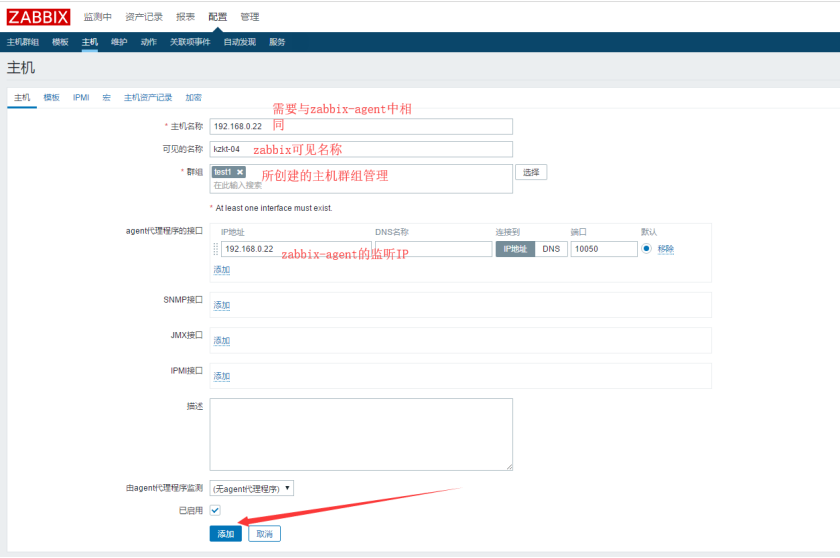
Task: Select the 主机 form tab
Action: click(x=22, y=97)
